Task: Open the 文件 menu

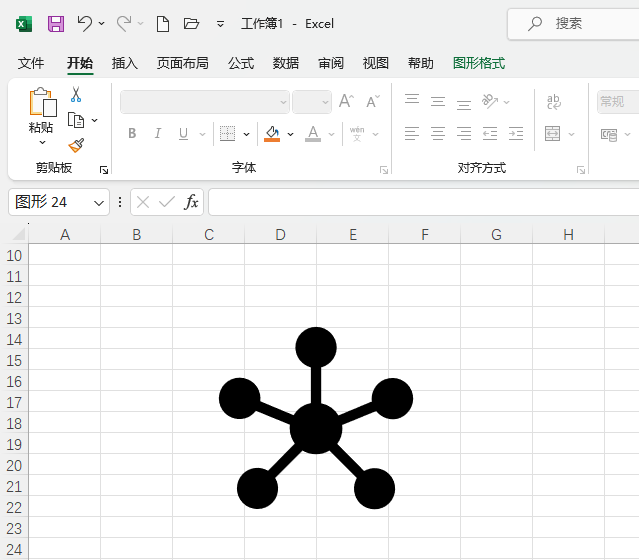Action: [31, 63]
